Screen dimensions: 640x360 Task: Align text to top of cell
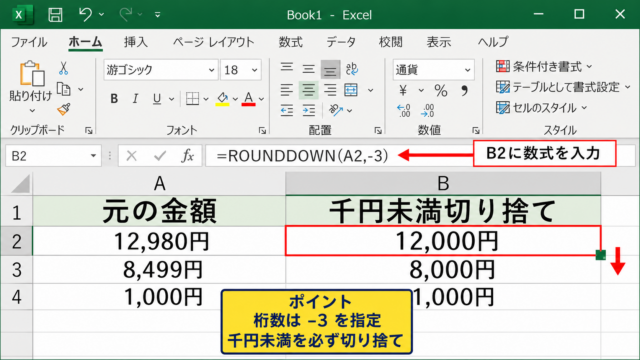(x=287, y=68)
